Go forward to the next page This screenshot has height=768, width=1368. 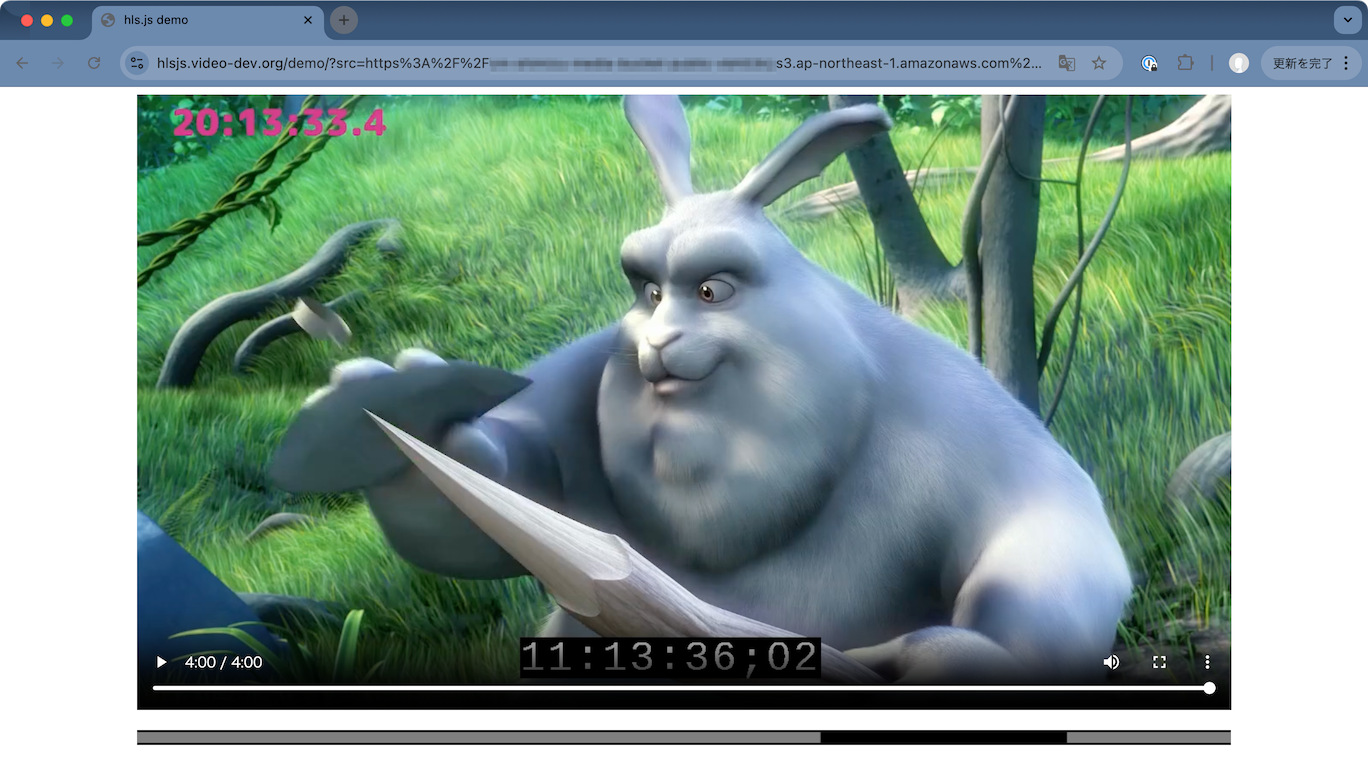tap(58, 63)
